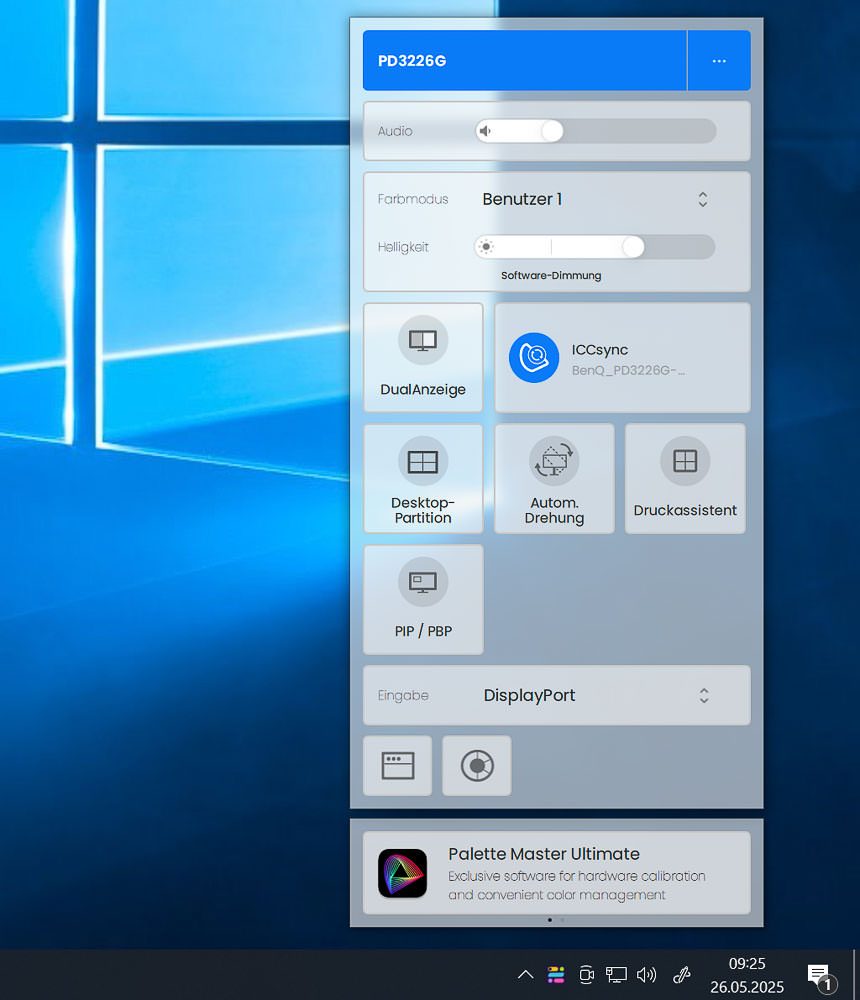Adjust the Helligkeit brightness slider thumb

633,247
